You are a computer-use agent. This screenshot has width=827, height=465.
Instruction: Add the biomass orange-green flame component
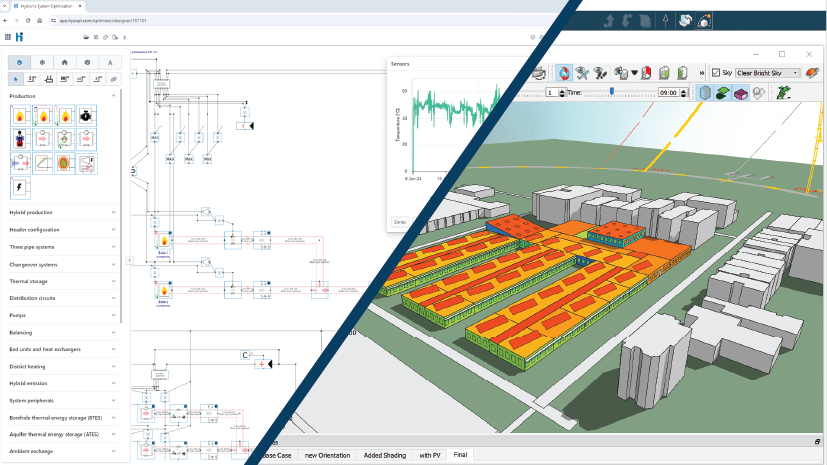click(64, 163)
